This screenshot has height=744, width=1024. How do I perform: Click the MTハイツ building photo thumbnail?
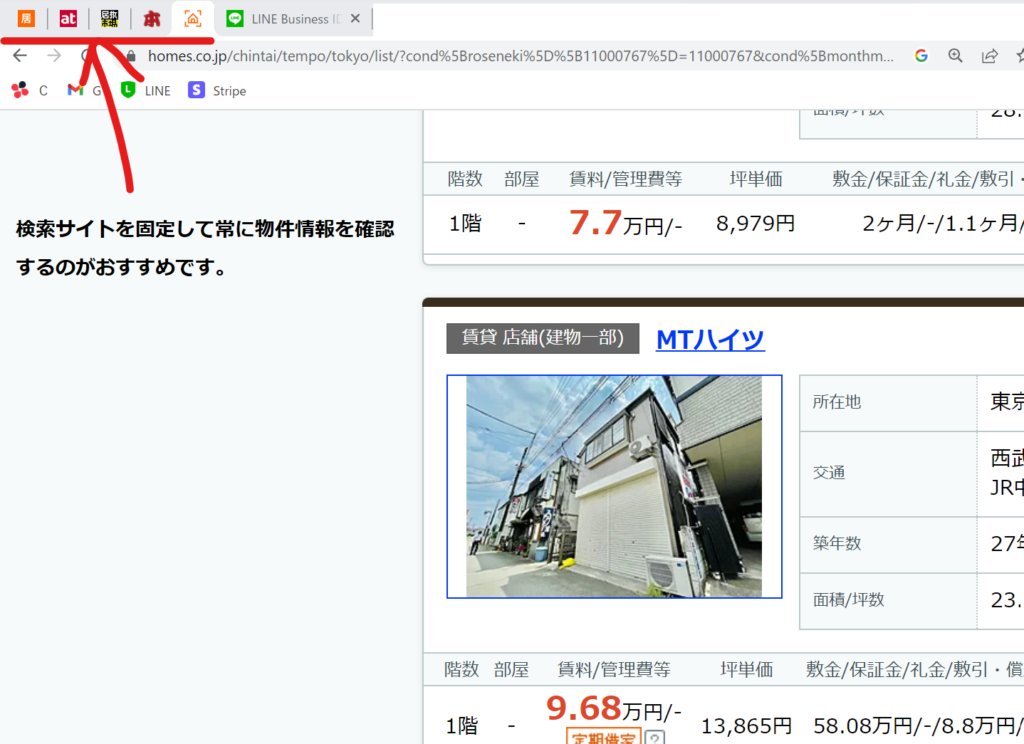(614, 487)
